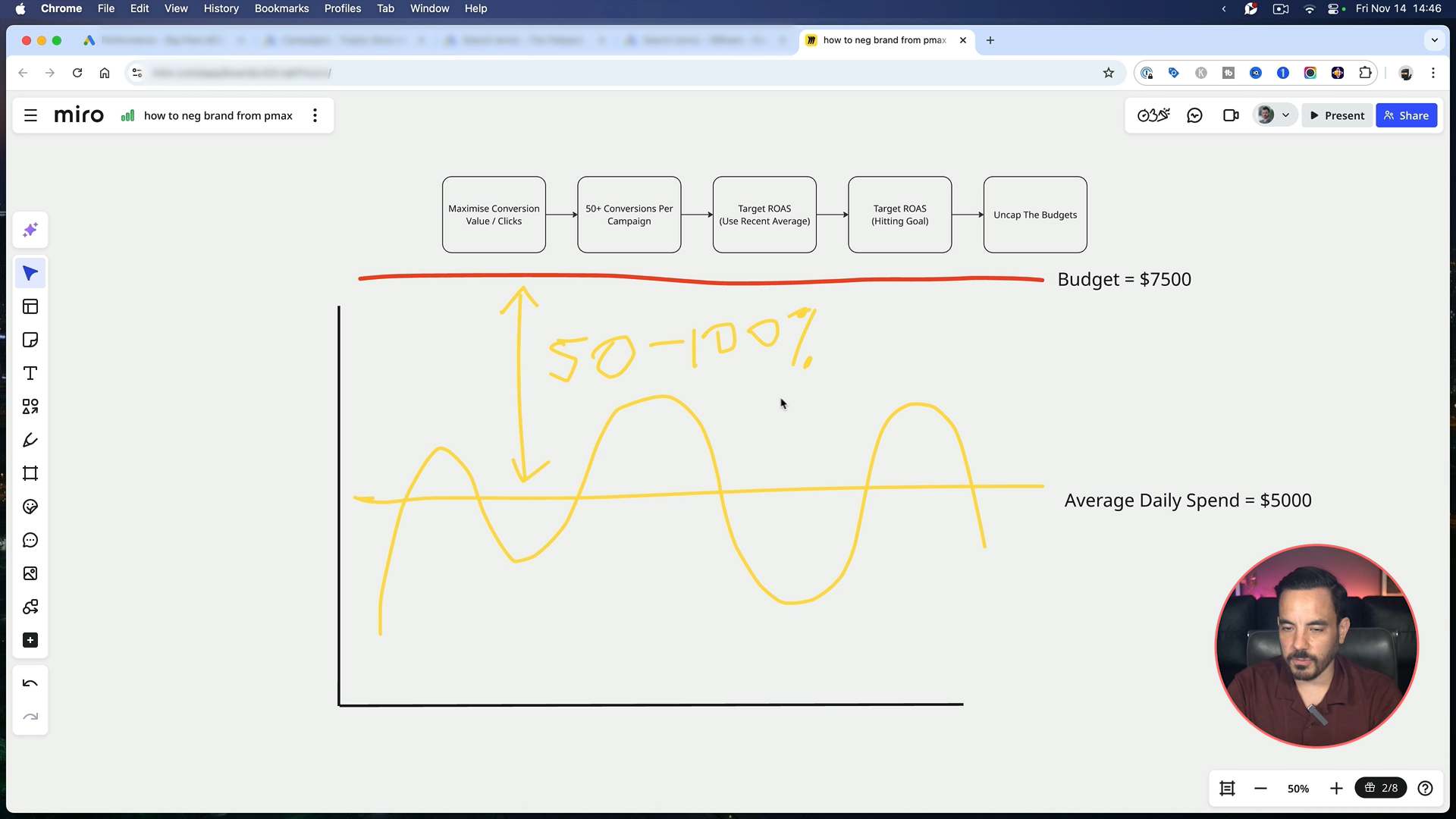This screenshot has width=1456, height=819.
Task: Click the zoom in plus button
Action: tap(1336, 789)
